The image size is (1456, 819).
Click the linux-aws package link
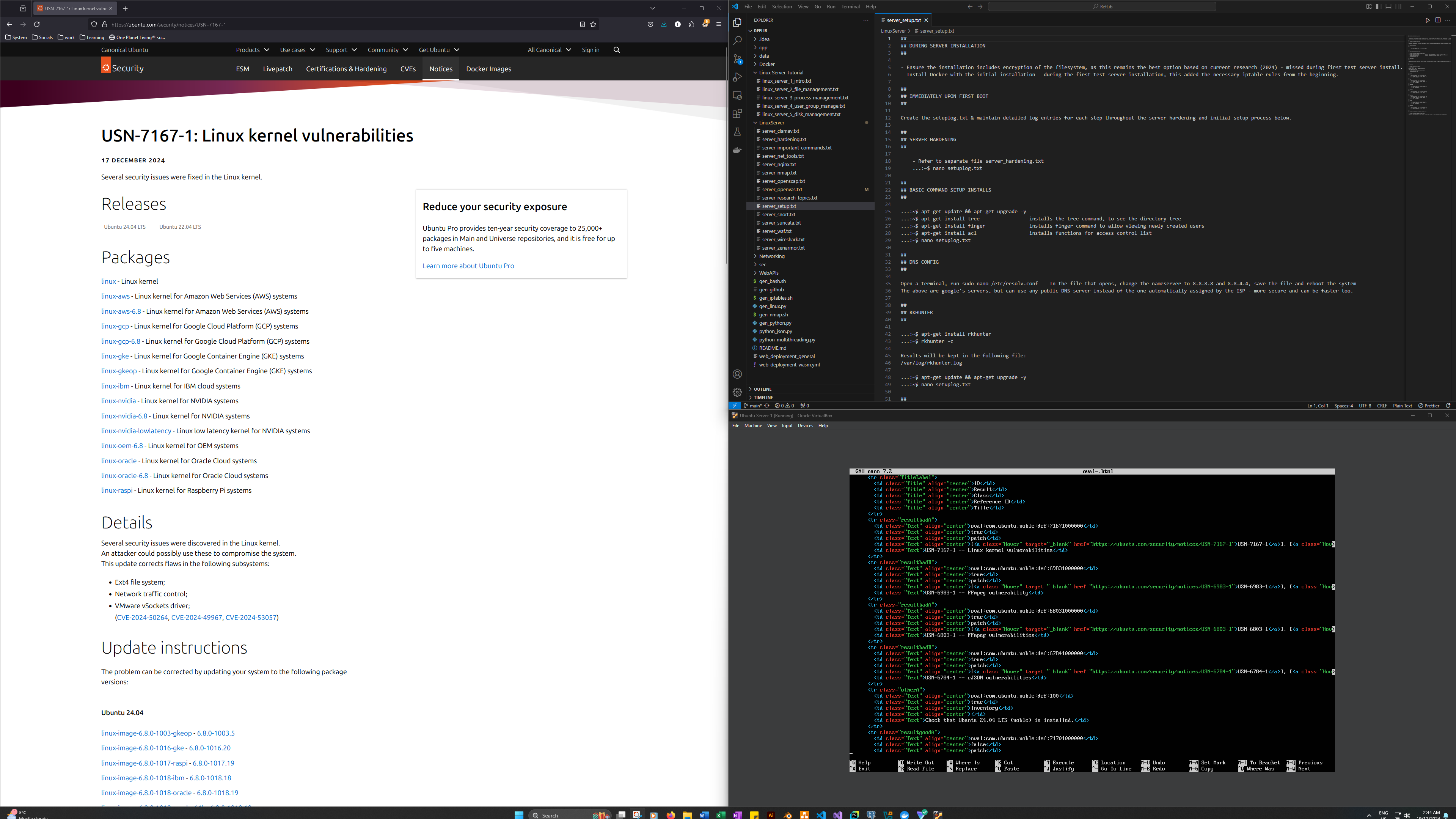coord(115,296)
